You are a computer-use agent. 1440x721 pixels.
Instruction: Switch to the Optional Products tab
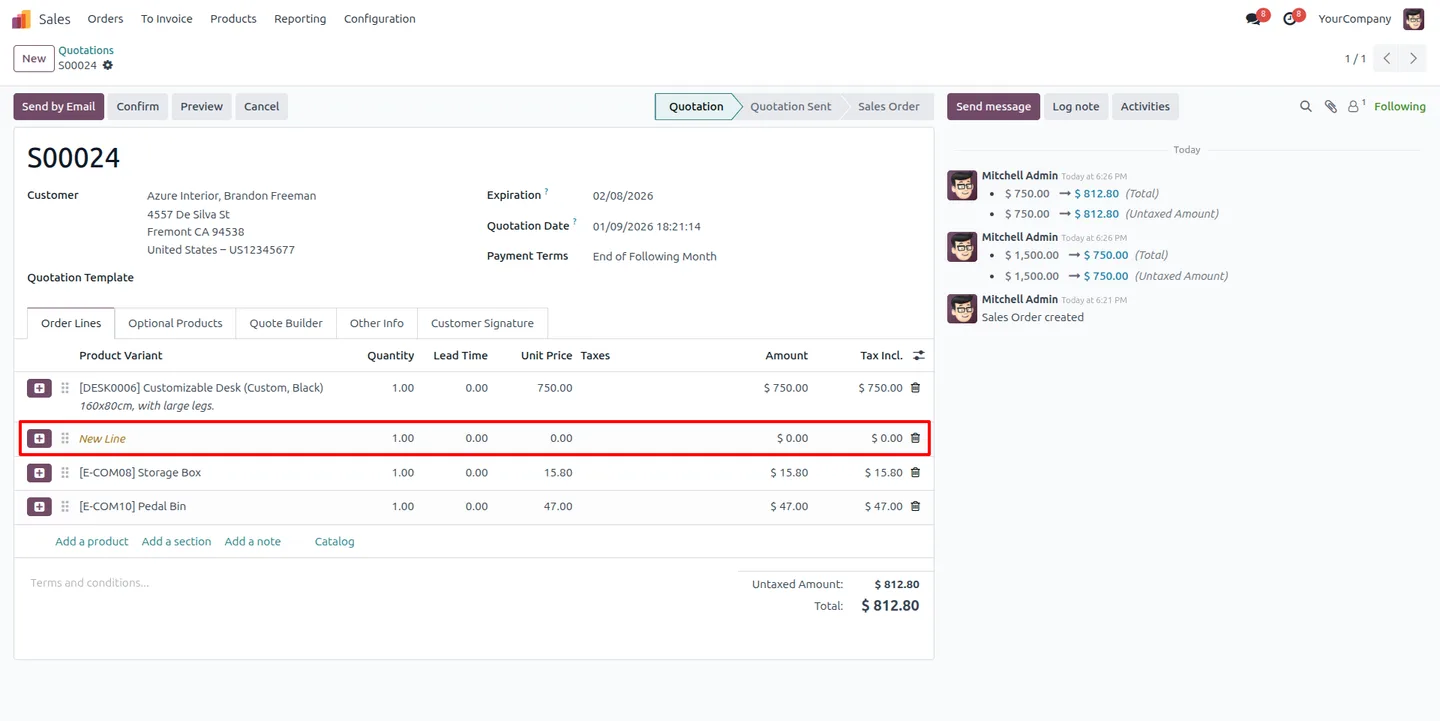[175, 323]
